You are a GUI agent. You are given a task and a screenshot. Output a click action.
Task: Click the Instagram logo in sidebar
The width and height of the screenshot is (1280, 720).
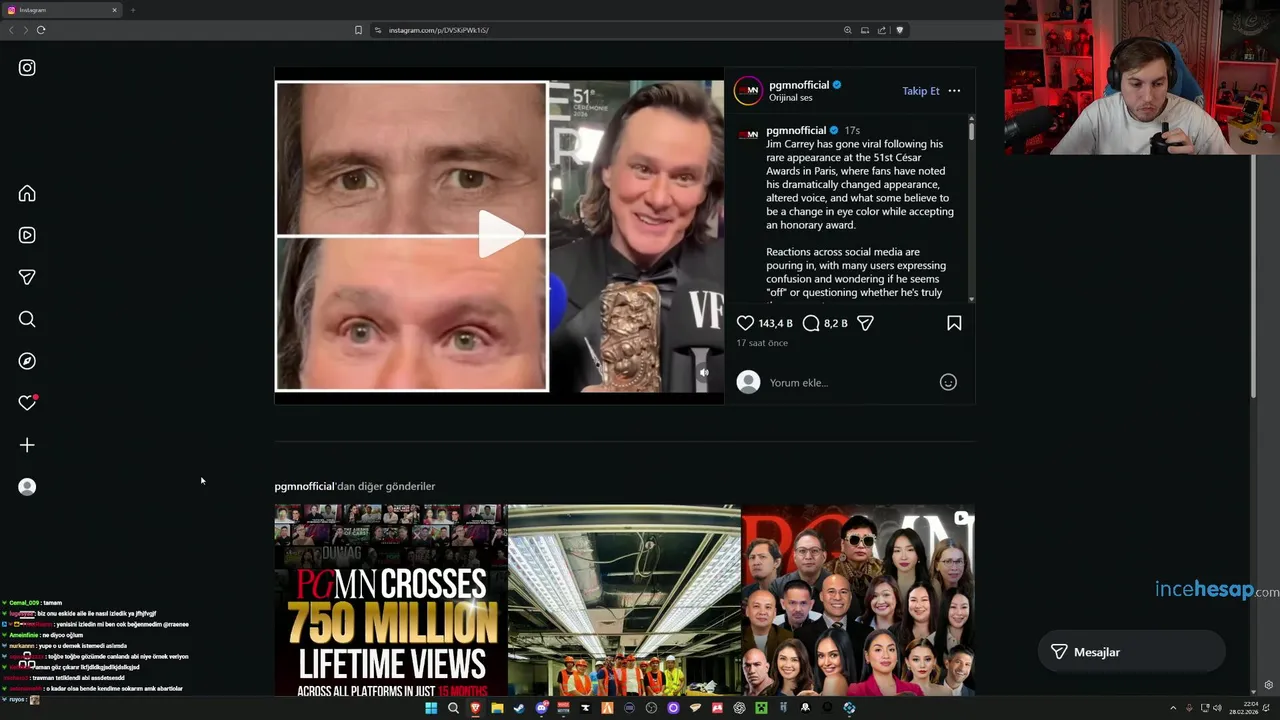(x=27, y=68)
